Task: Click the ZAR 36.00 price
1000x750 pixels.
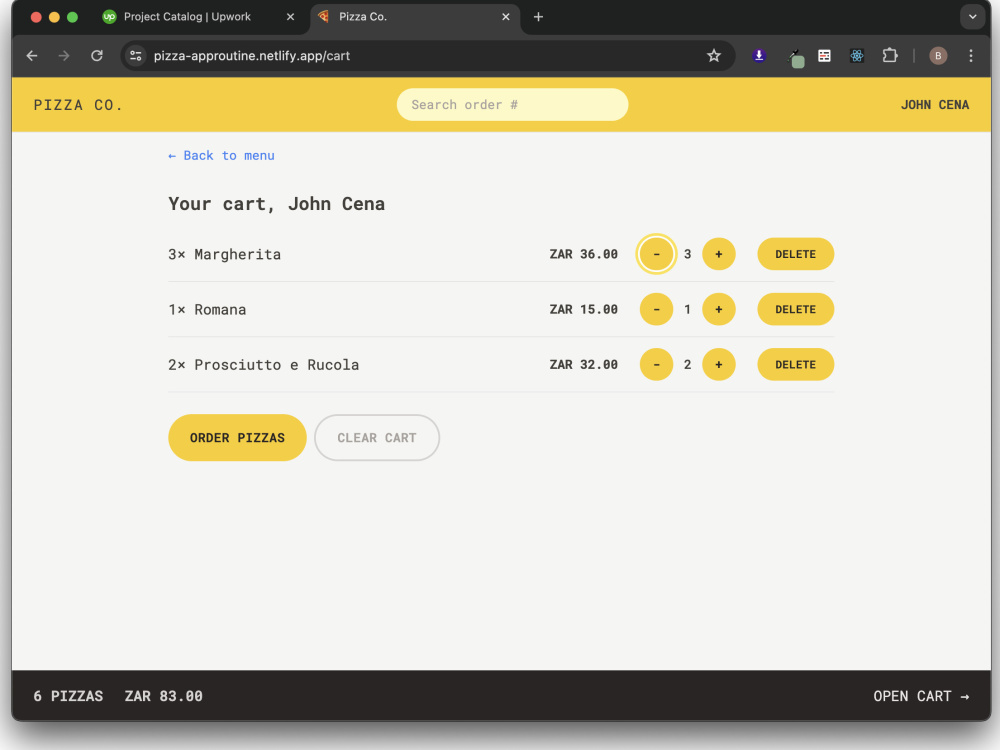Action: [584, 254]
